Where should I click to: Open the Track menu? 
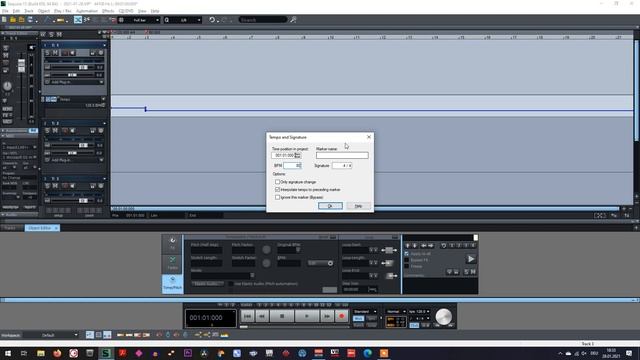point(29,11)
